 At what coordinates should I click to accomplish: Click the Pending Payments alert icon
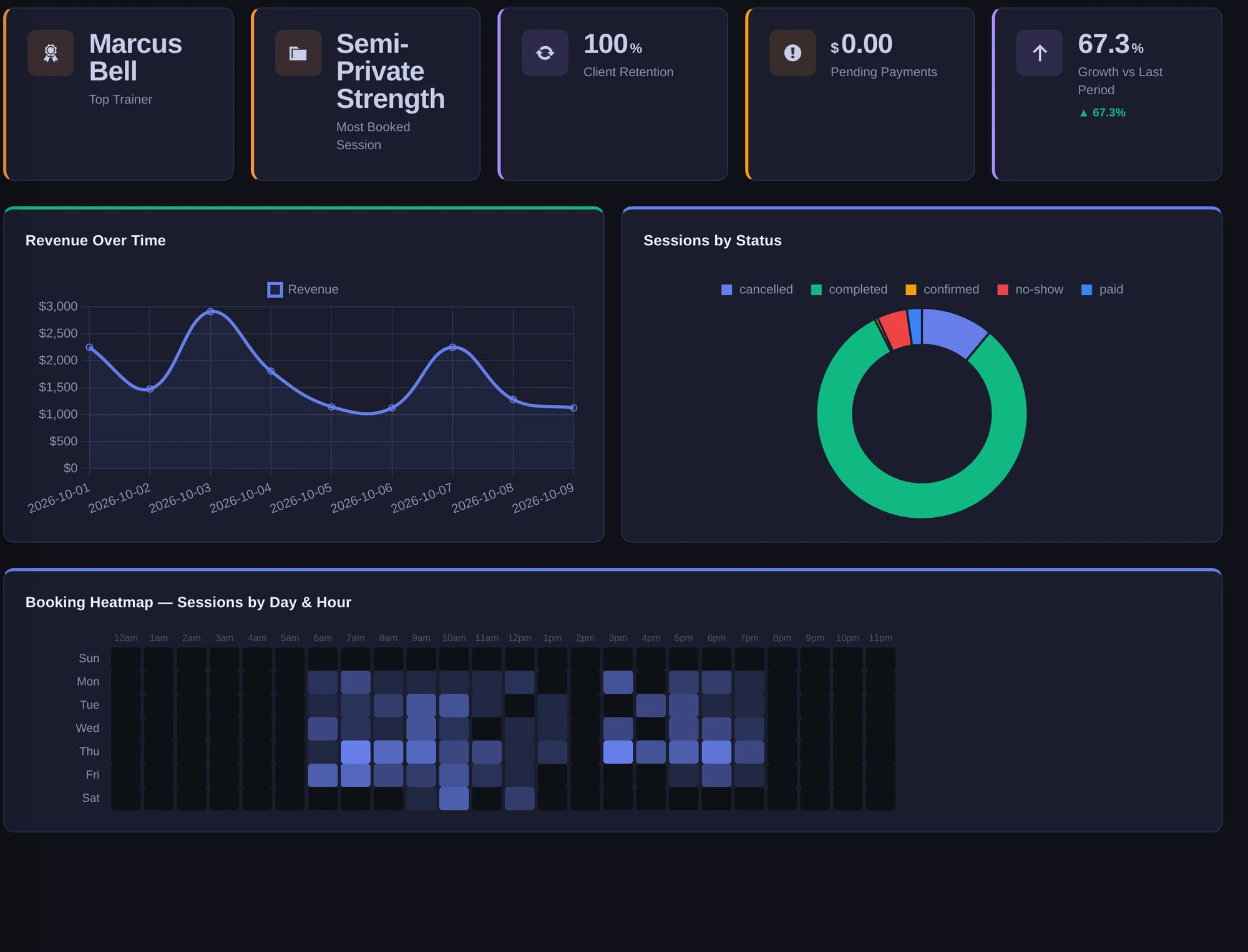[x=792, y=53]
